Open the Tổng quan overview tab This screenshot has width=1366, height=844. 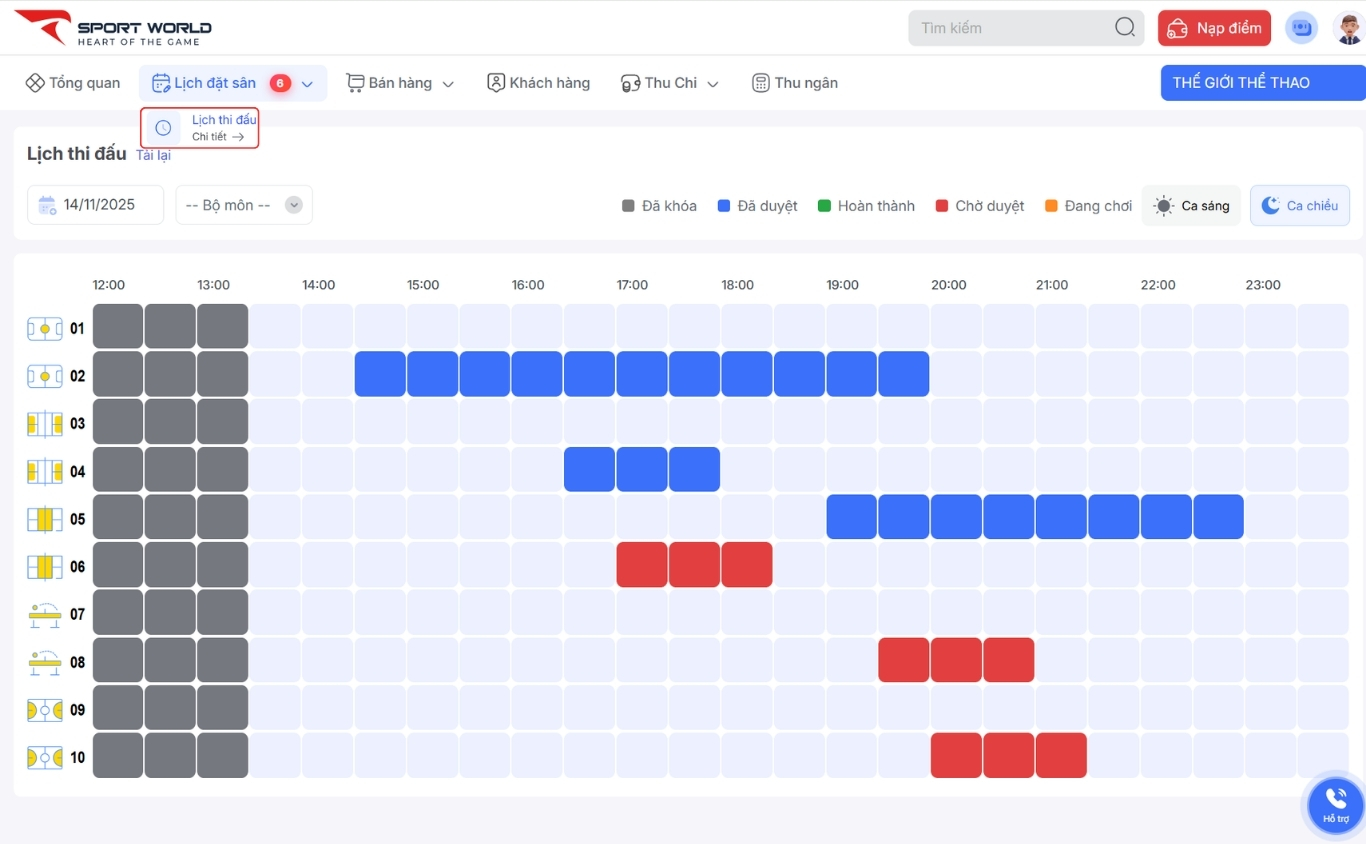point(73,83)
